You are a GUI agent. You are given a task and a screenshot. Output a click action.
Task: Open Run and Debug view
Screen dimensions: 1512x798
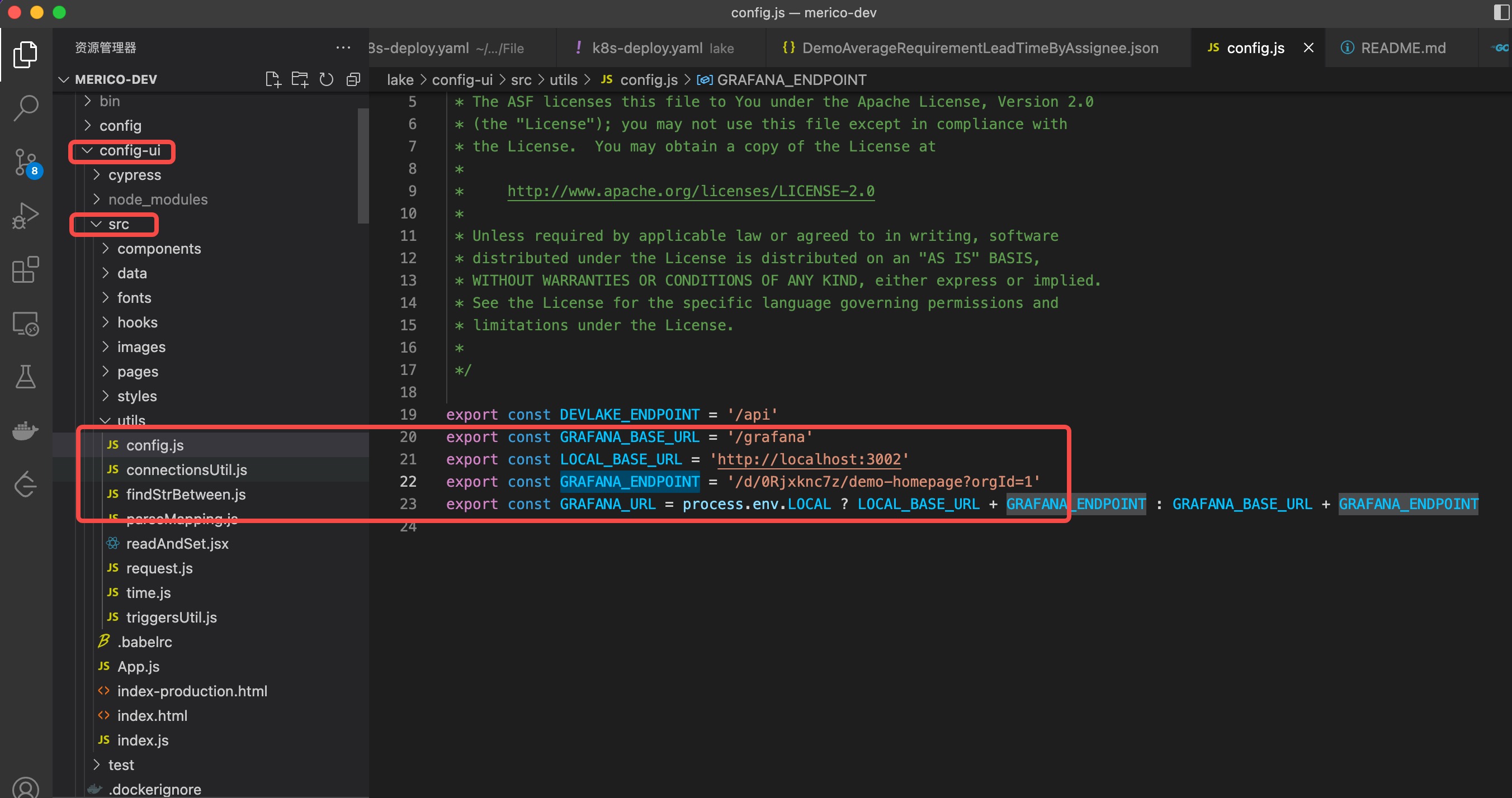click(x=26, y=216)
